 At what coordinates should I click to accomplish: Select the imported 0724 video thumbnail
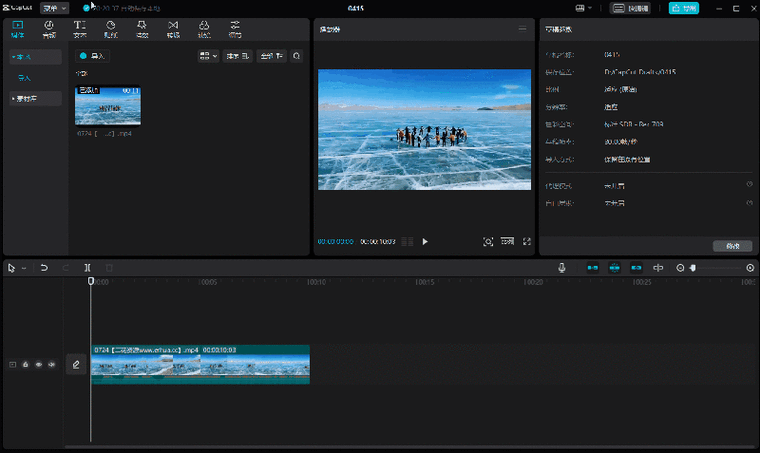[108, 106]
